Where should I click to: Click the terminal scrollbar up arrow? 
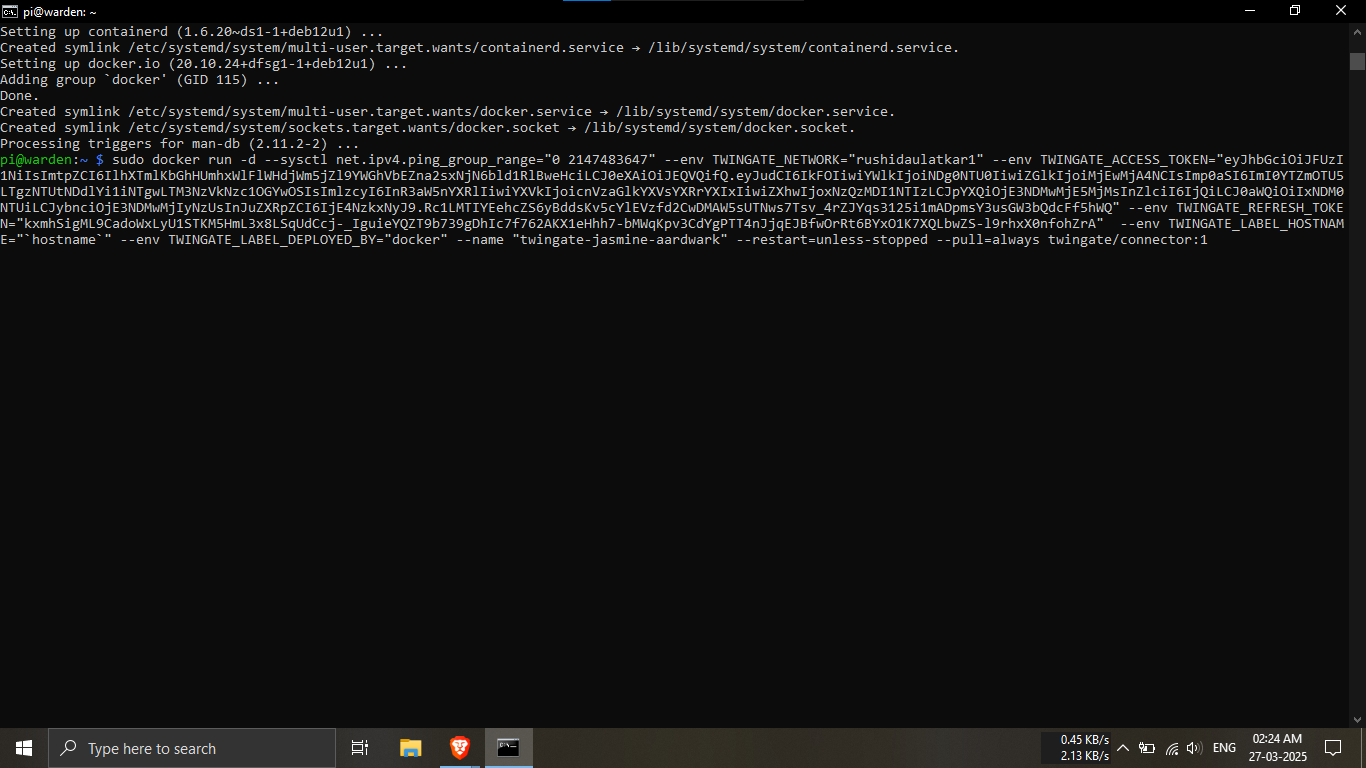point(1357,31)
